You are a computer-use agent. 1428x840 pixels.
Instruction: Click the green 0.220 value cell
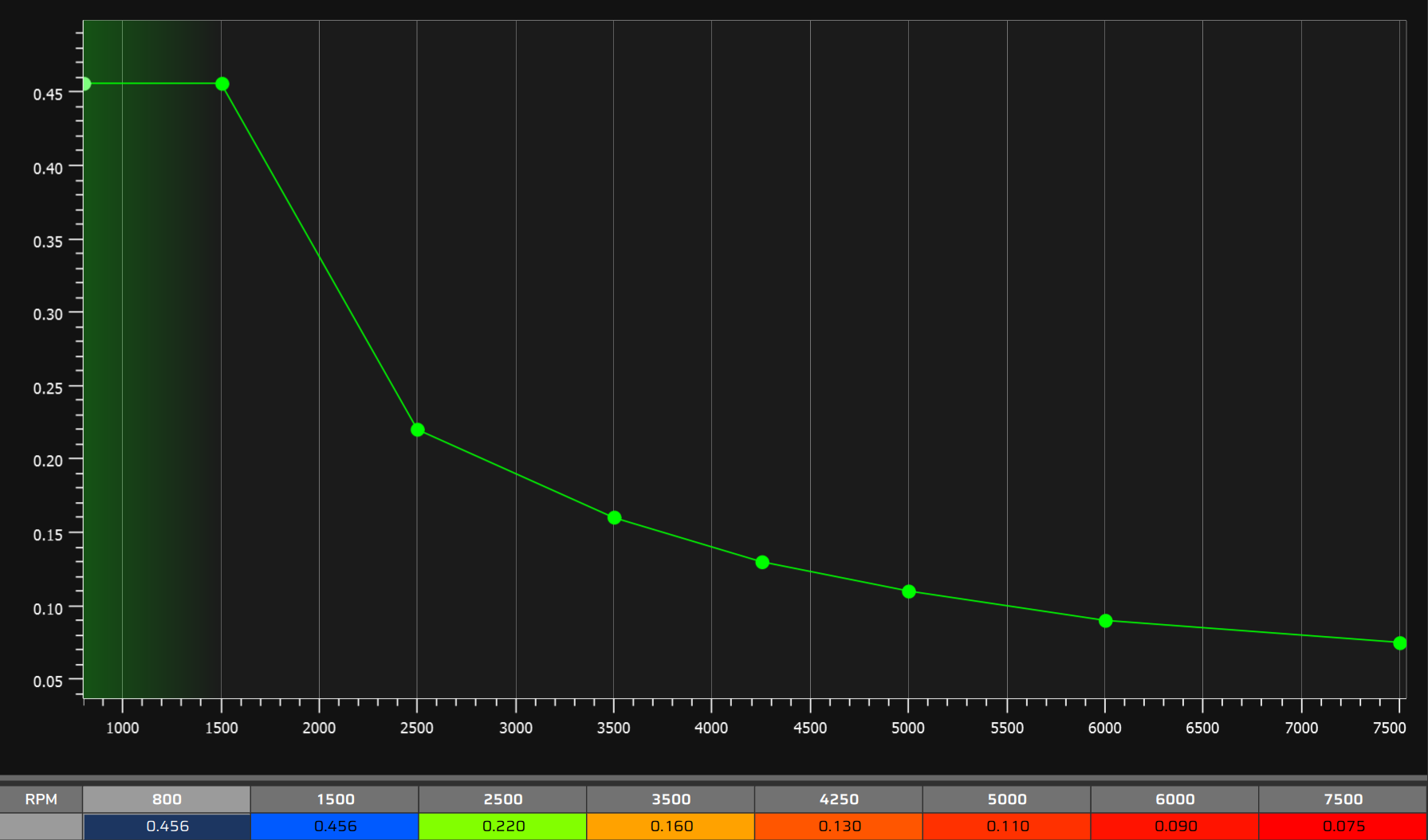click(x=503, y=826)
